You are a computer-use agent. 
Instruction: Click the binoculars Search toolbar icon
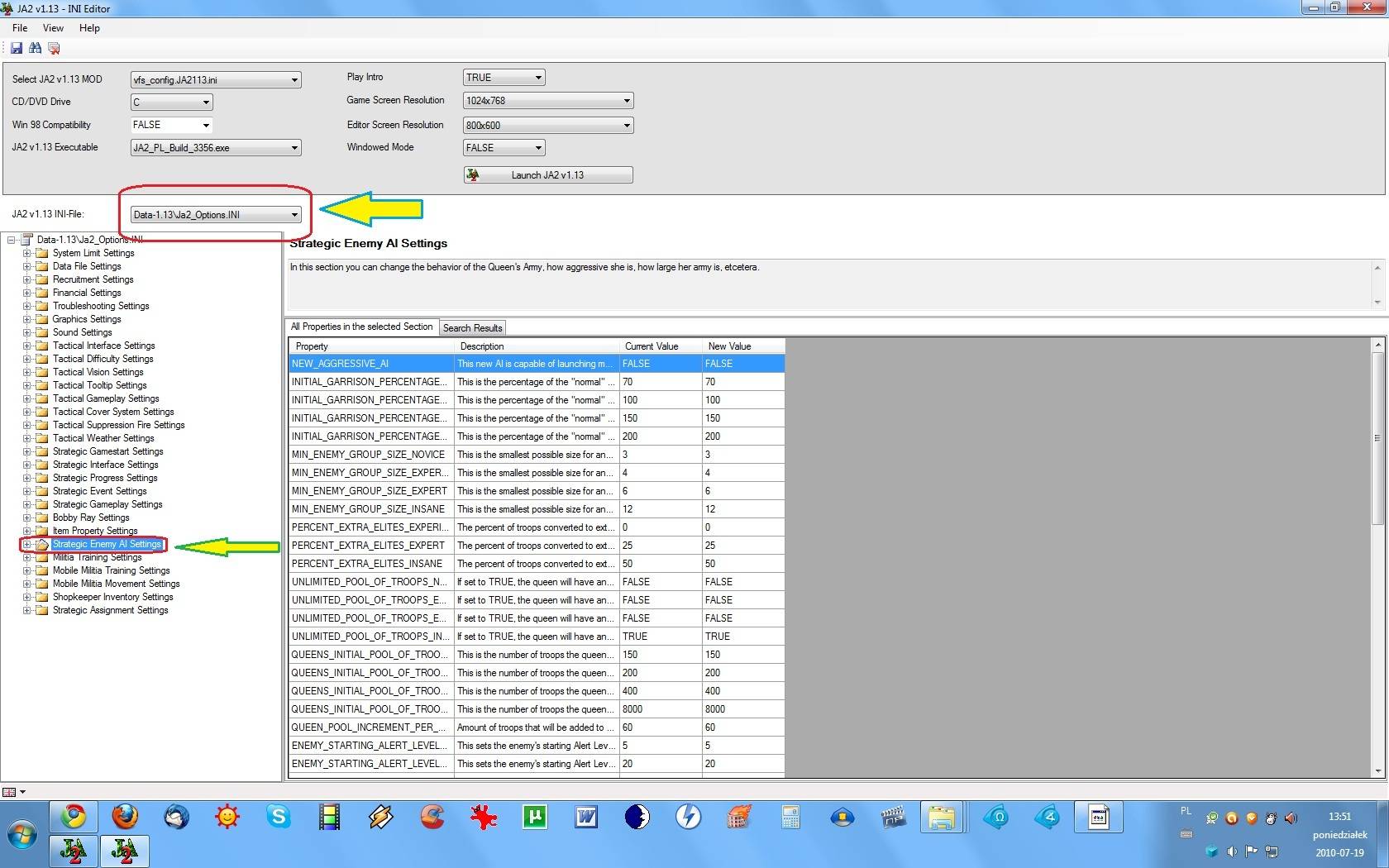pyautogui.click(x=35, y=48)
